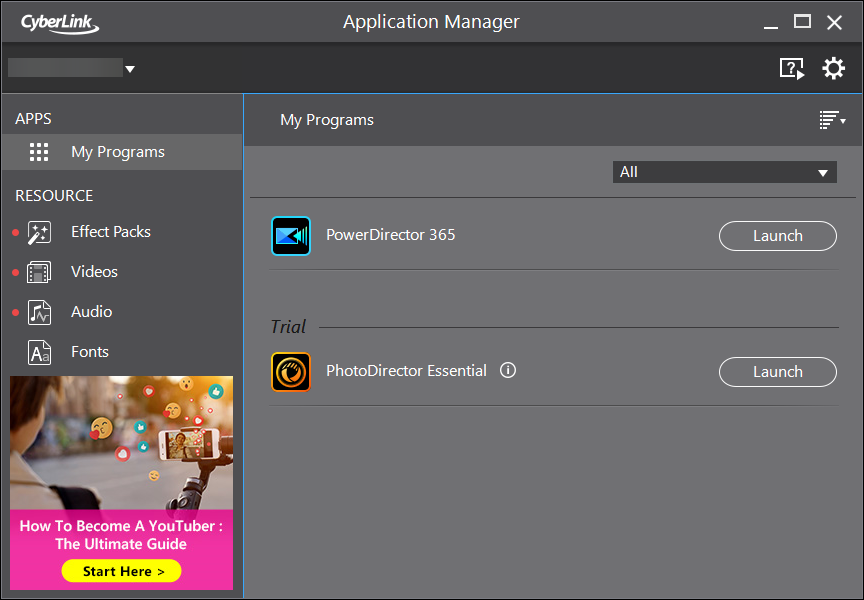Click the Audio file icon
The width and height of the screenshot is (864, 600).
pos(39,312)
